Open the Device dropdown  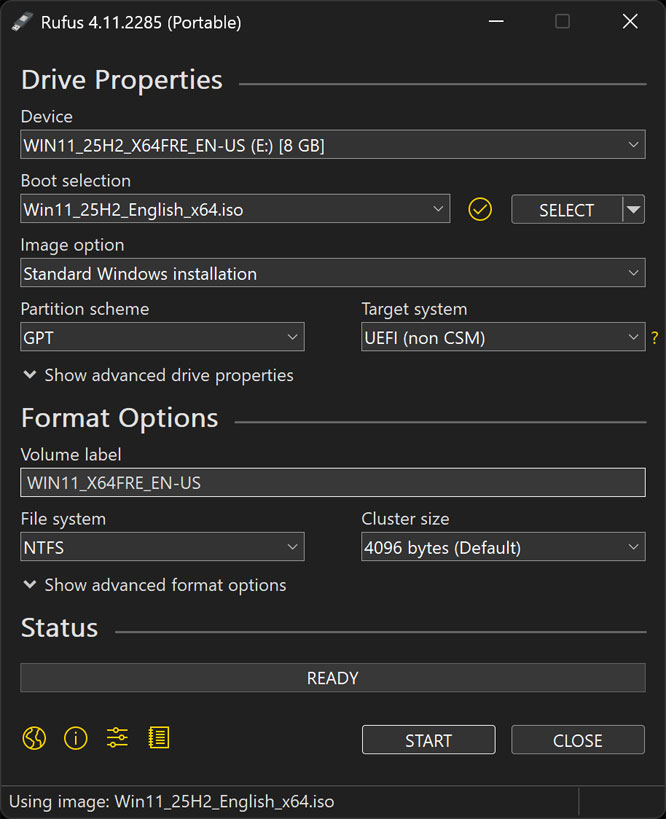332,145
